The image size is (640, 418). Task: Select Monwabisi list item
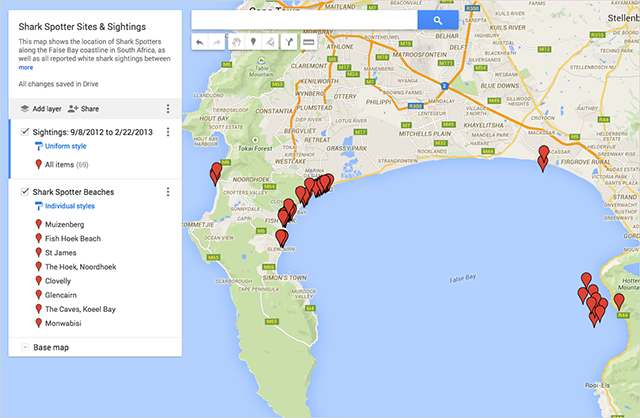(x=58, y=323)
